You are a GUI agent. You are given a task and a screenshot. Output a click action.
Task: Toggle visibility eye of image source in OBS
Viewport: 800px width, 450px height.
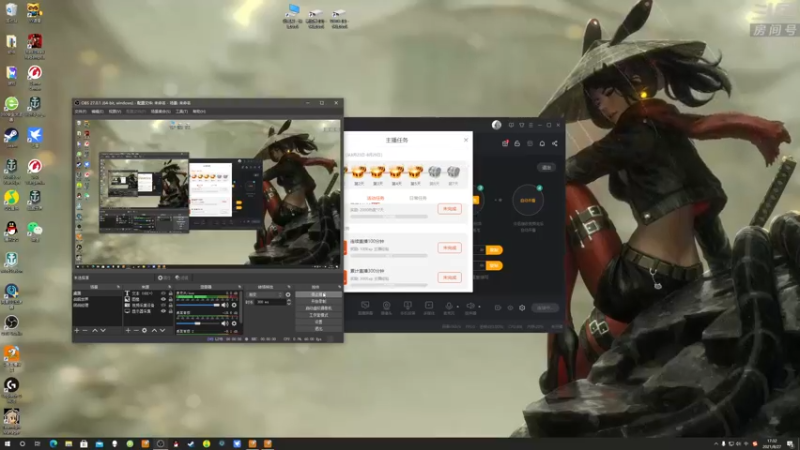click(x=163, y=299)
